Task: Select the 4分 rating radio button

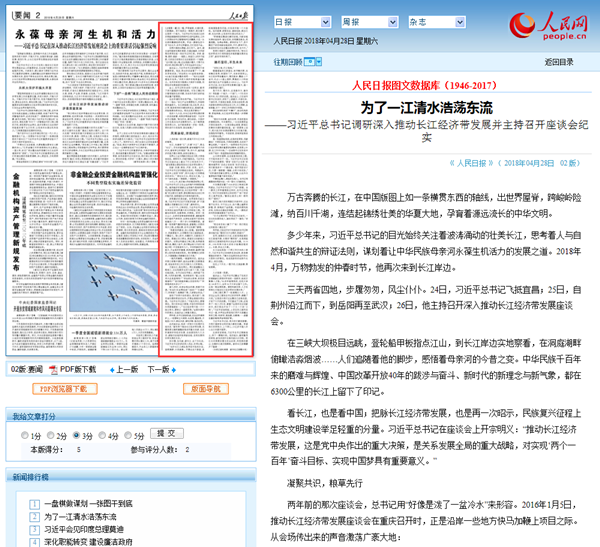Action: (x=102, y=435)
